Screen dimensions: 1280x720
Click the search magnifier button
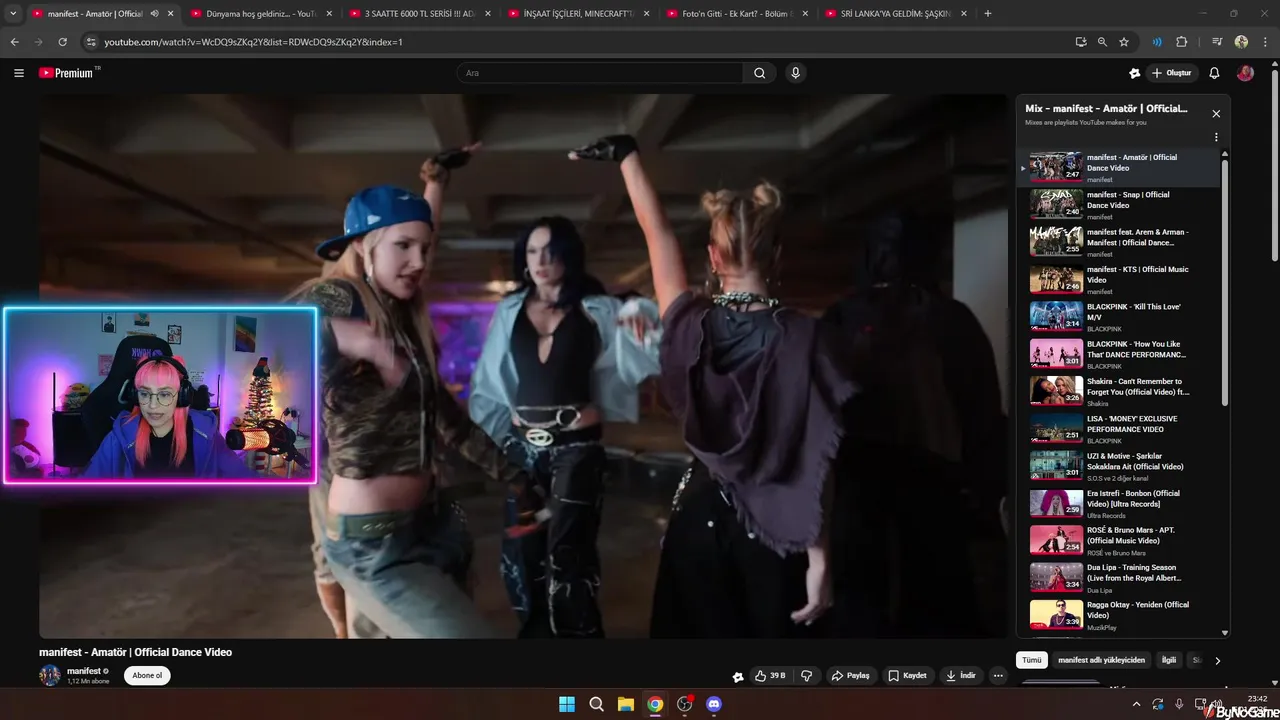click(x=760, y=73)
